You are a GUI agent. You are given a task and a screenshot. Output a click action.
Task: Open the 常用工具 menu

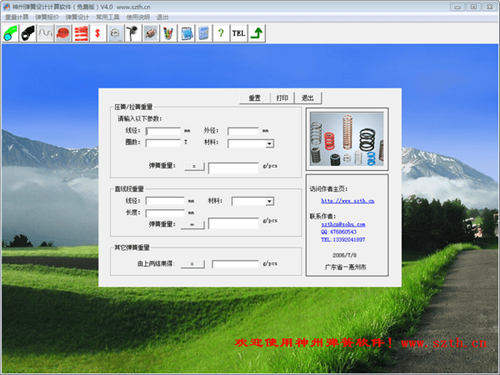108,17
